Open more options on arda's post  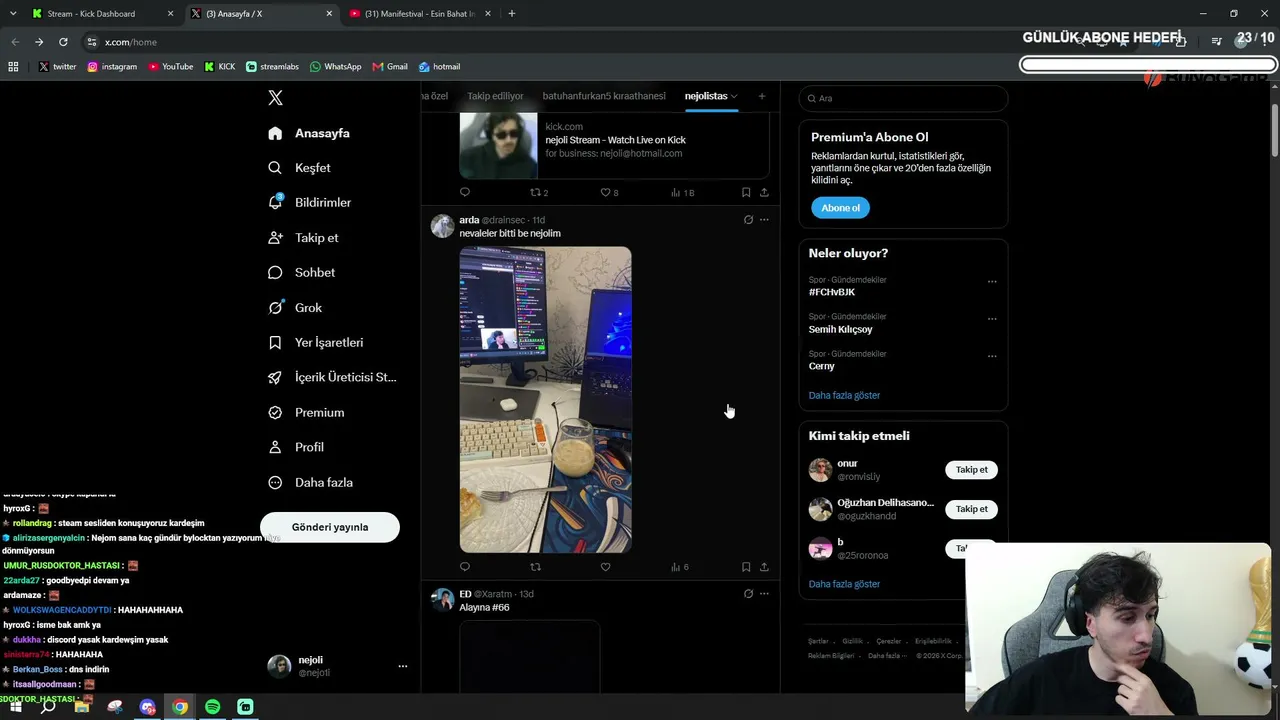pos(764,220)
